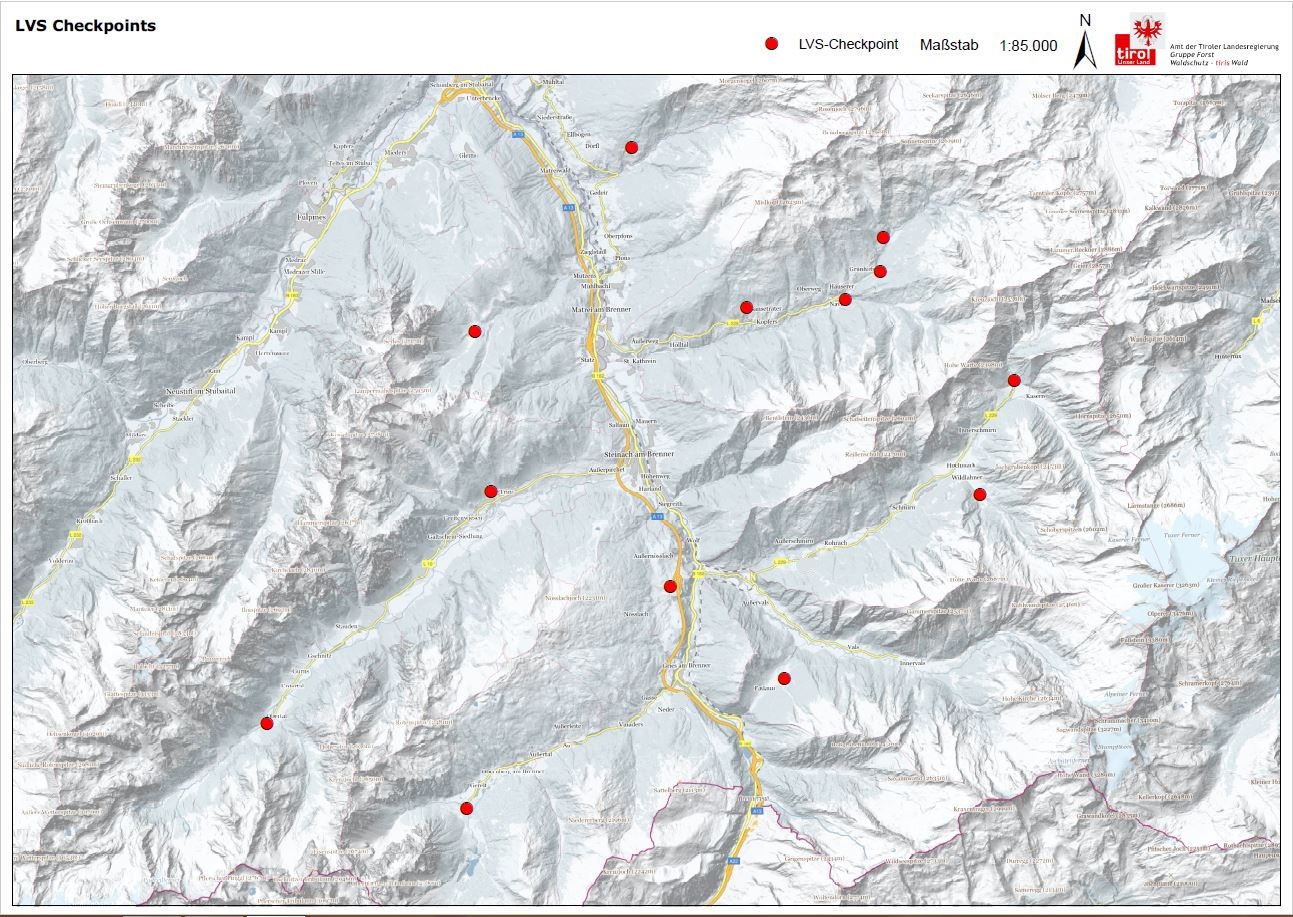This screenshot has width=1293, height=917.
Task: Click the checkpoint marker below Wildlahner
Action: coord(980,494)
